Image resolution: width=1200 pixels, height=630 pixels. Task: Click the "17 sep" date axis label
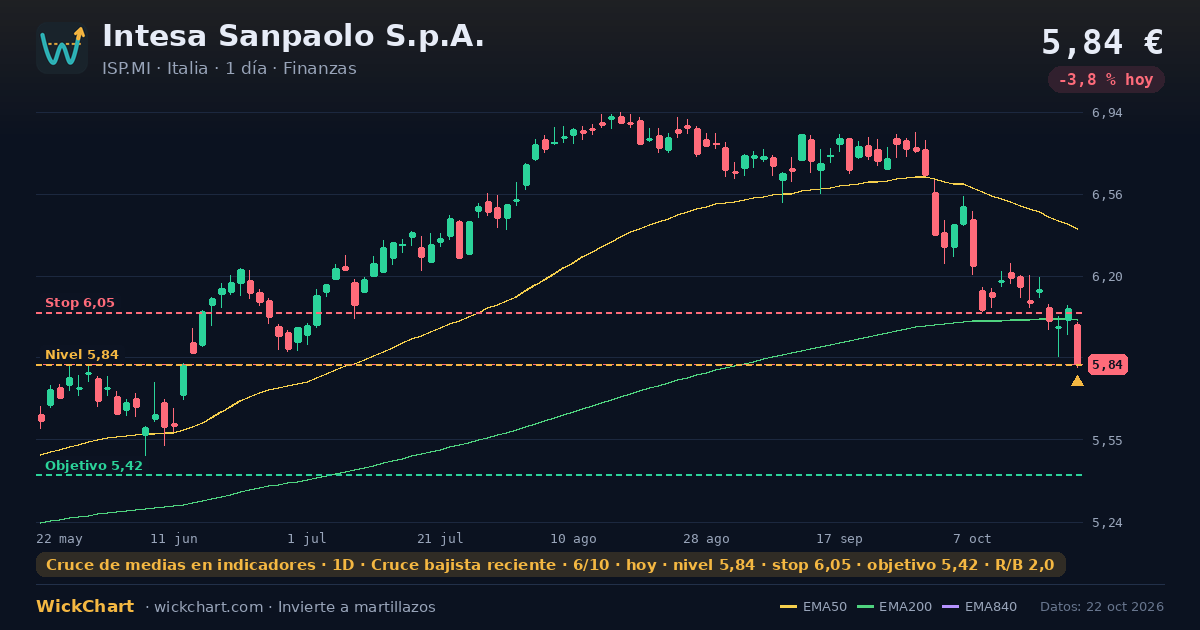[x=839, y=538]
